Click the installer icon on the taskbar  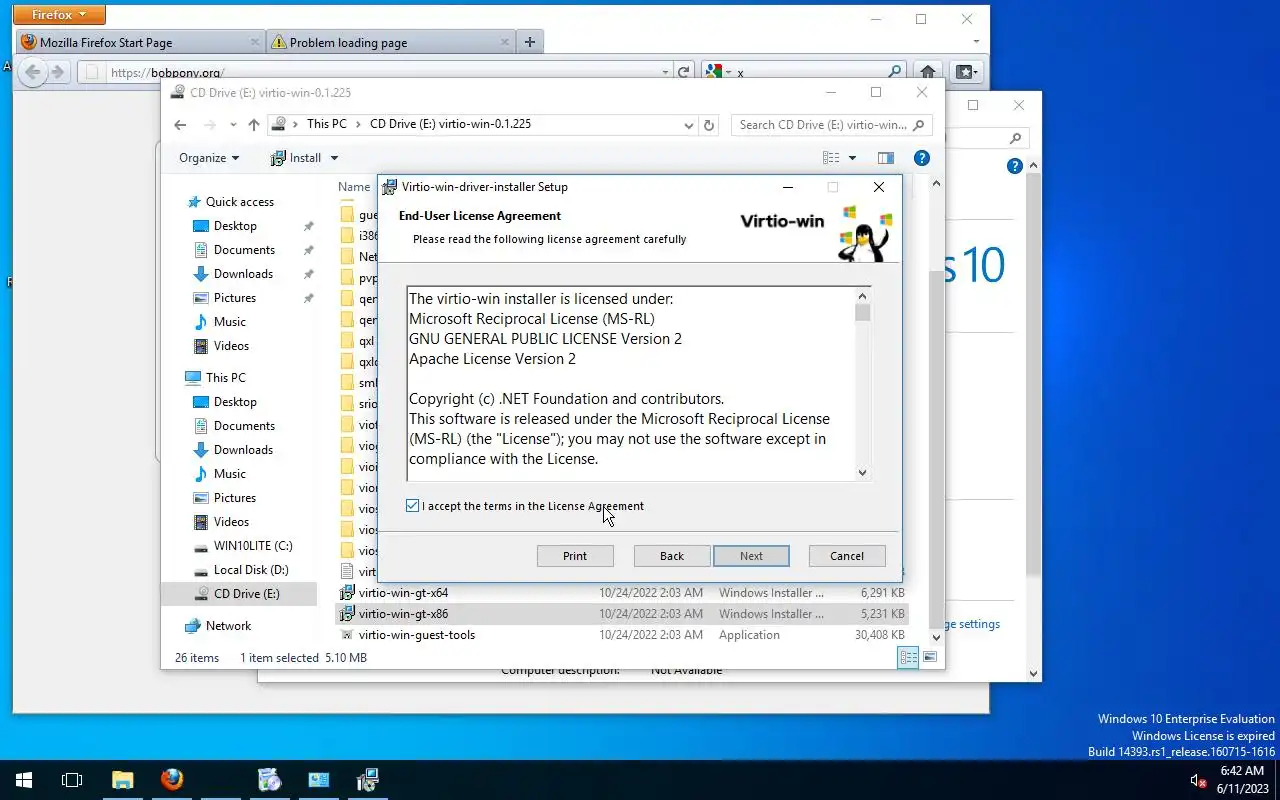coord(368,780)
